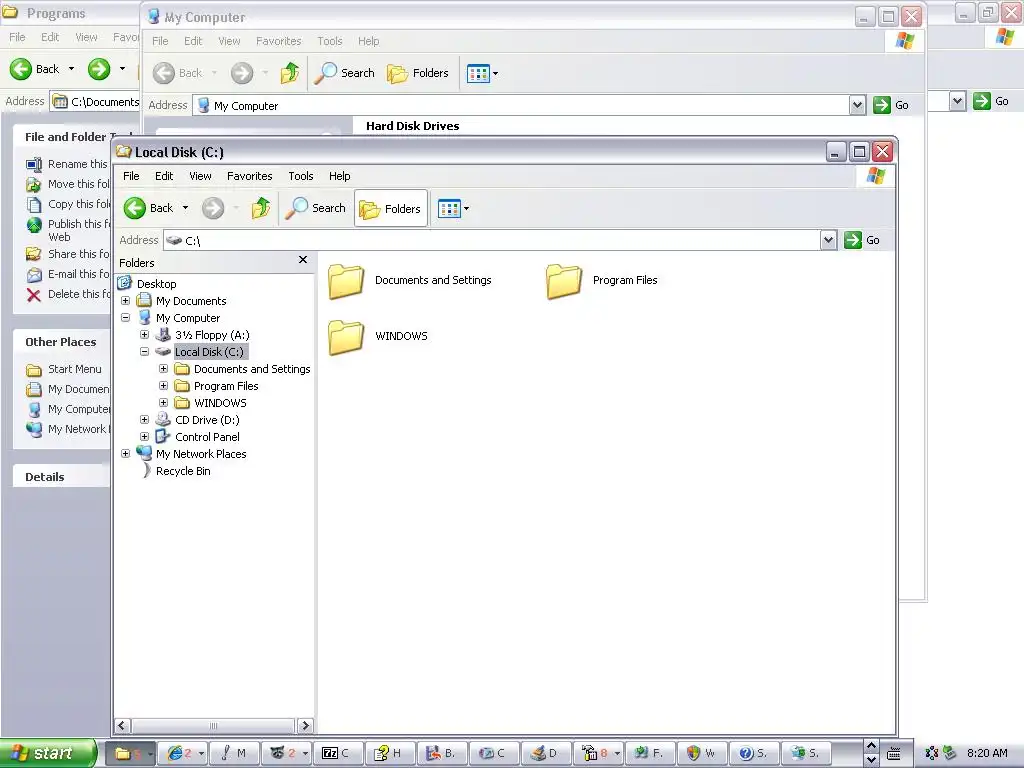Viewport: 1024px width, 768px height.
Task: Open Views icon in My Computer window
Action: tap(478, 73)
